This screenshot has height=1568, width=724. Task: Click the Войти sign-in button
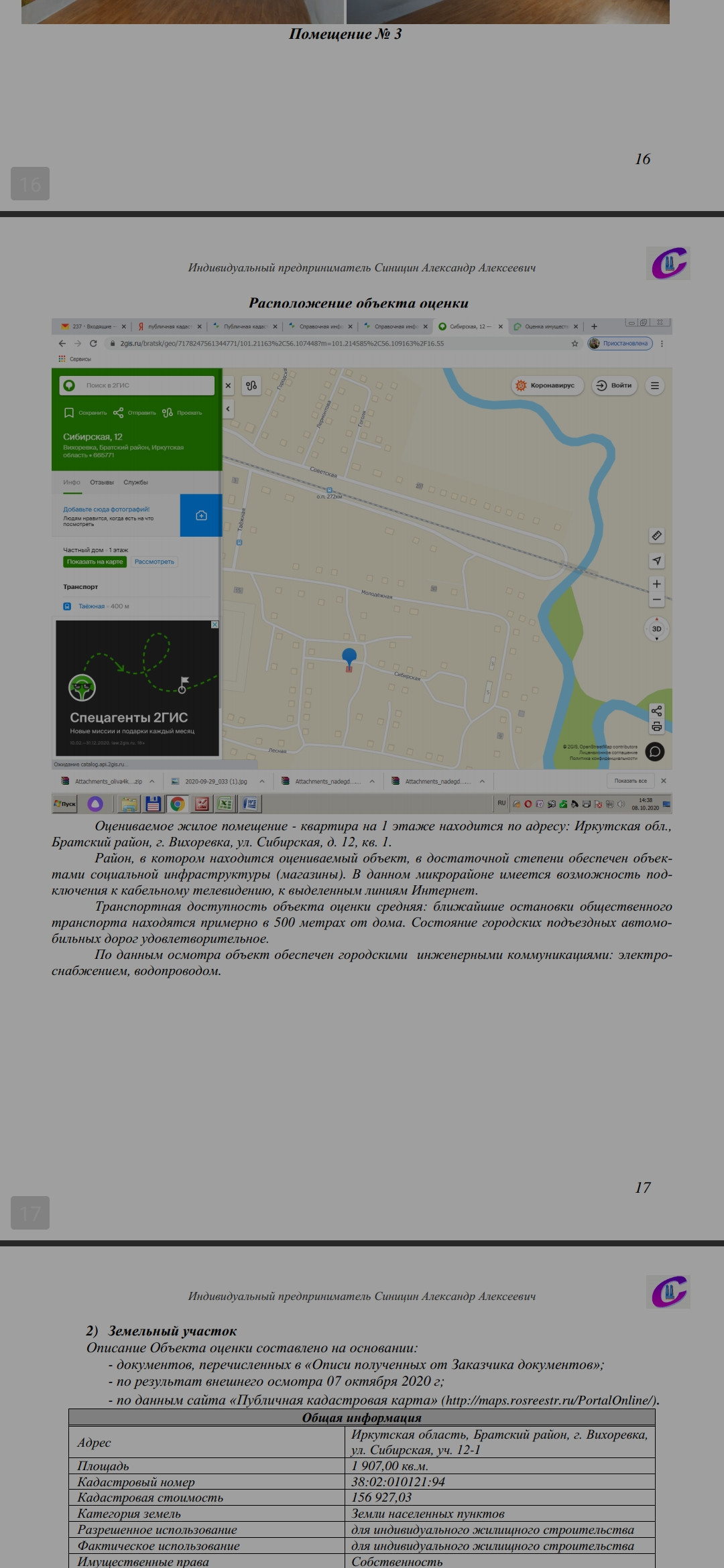coord(615,385)
